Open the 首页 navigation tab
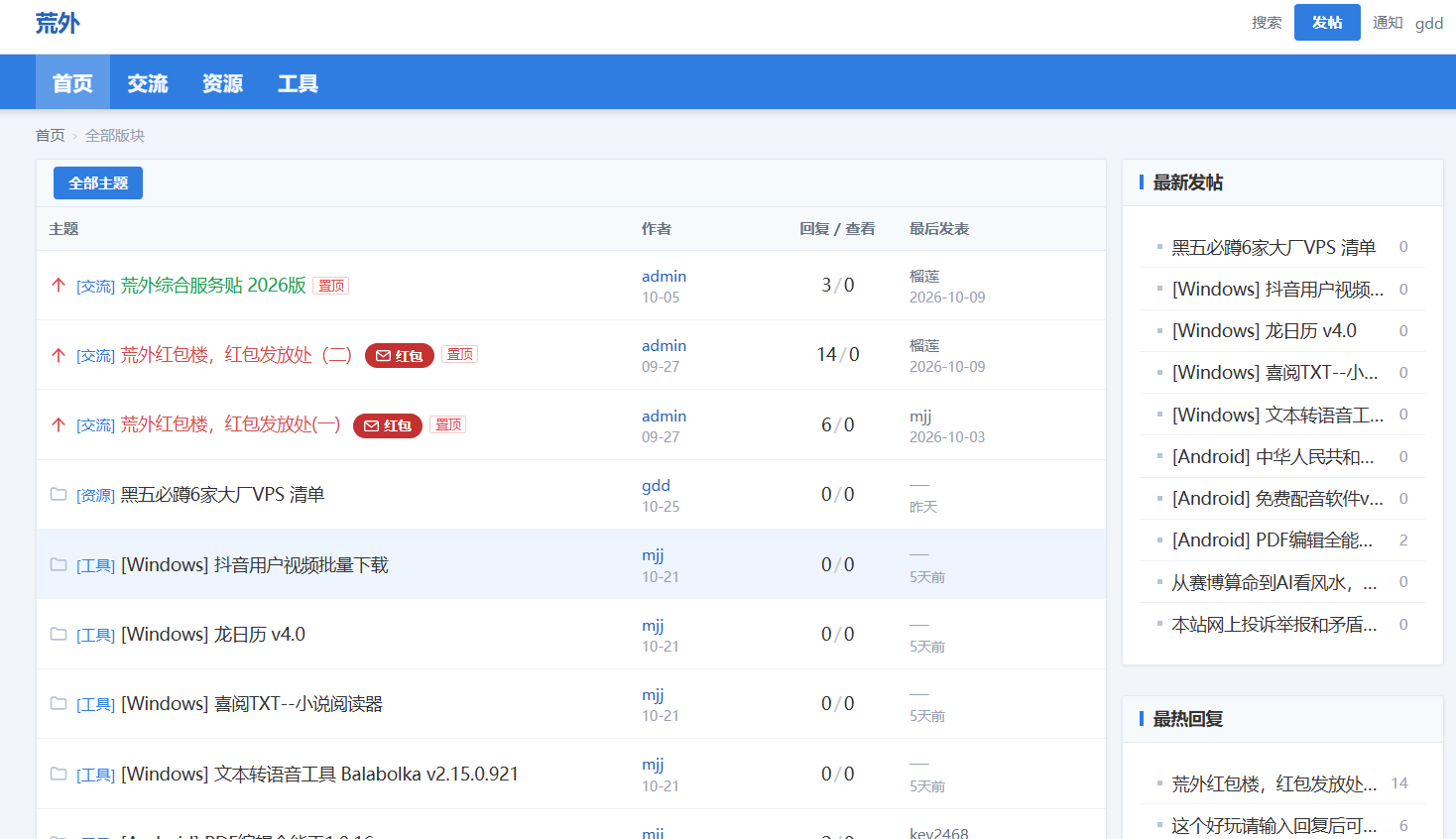This screenshot has height=839, width=1456. [72, 82]
